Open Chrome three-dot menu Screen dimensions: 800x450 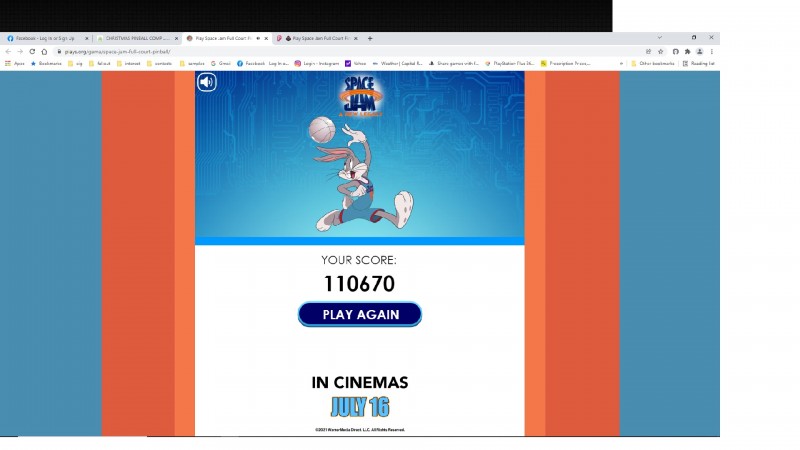(712, 52)
